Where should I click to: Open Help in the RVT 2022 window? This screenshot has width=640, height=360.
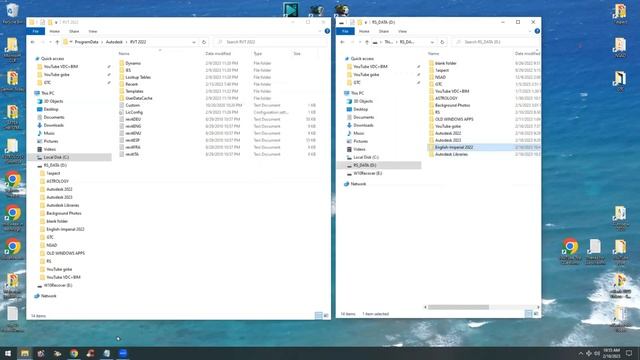327,31
